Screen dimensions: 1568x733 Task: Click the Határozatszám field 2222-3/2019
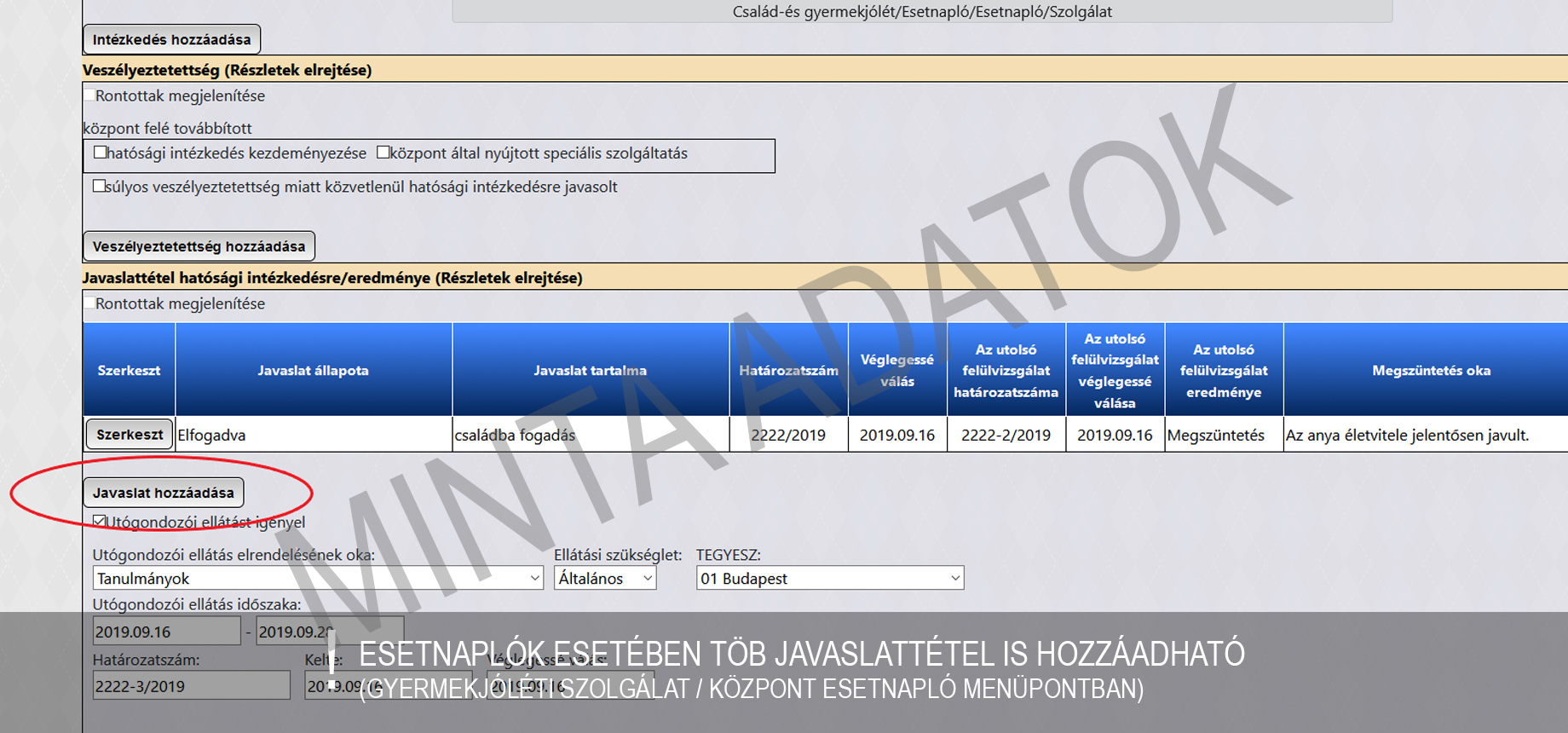point(192,686)
